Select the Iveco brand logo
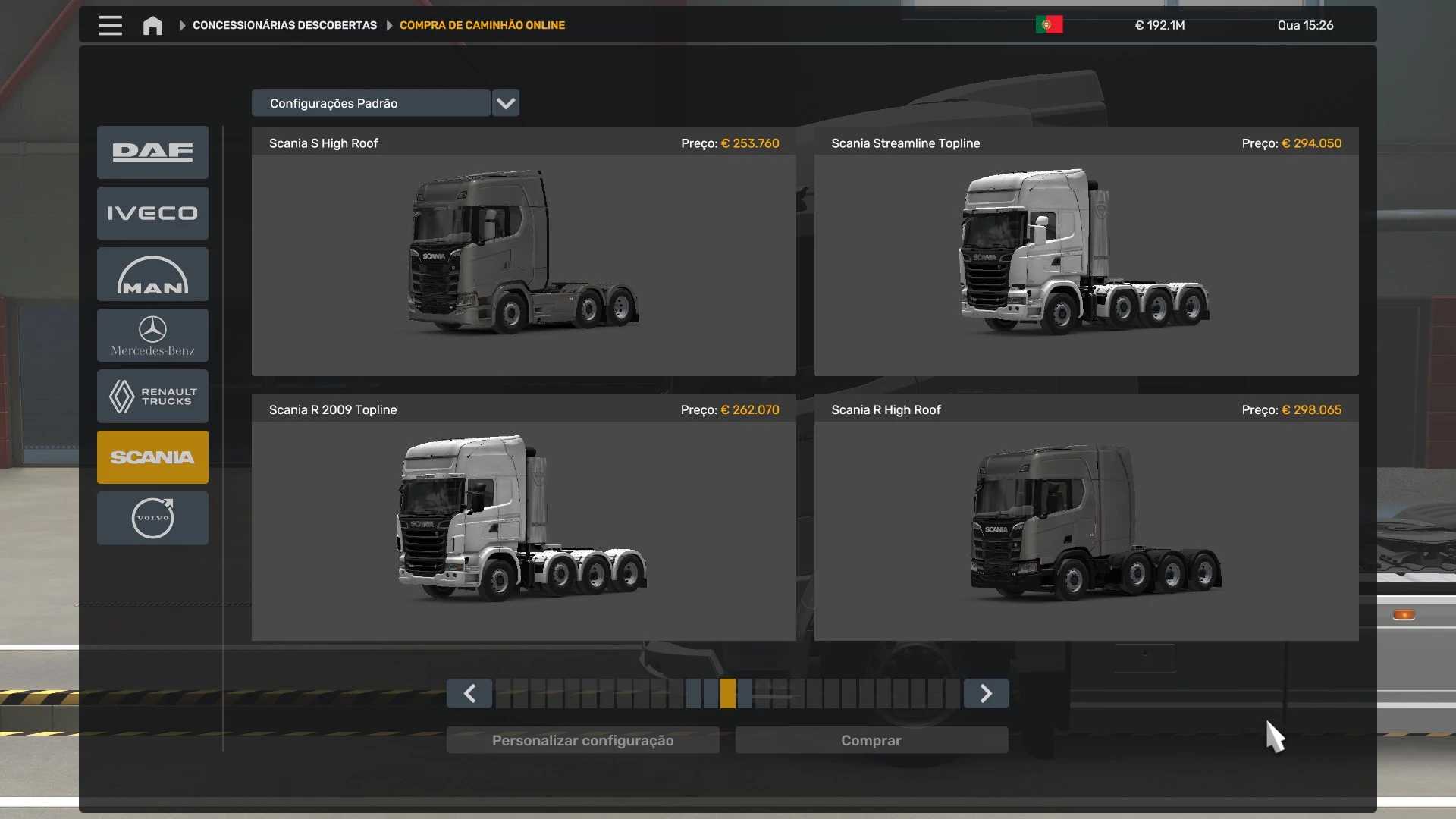This screenshot has width=1456, height=819. pyautogui.click(x=152, y=213)
